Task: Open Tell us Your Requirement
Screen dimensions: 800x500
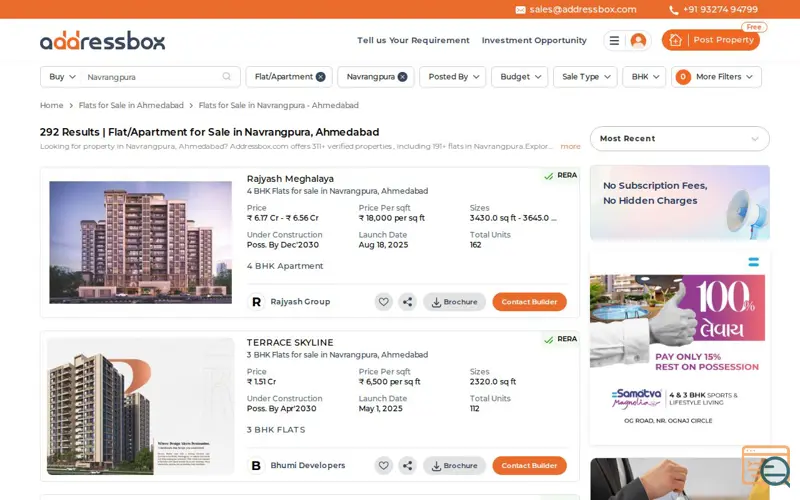Action: pos(413,40)
